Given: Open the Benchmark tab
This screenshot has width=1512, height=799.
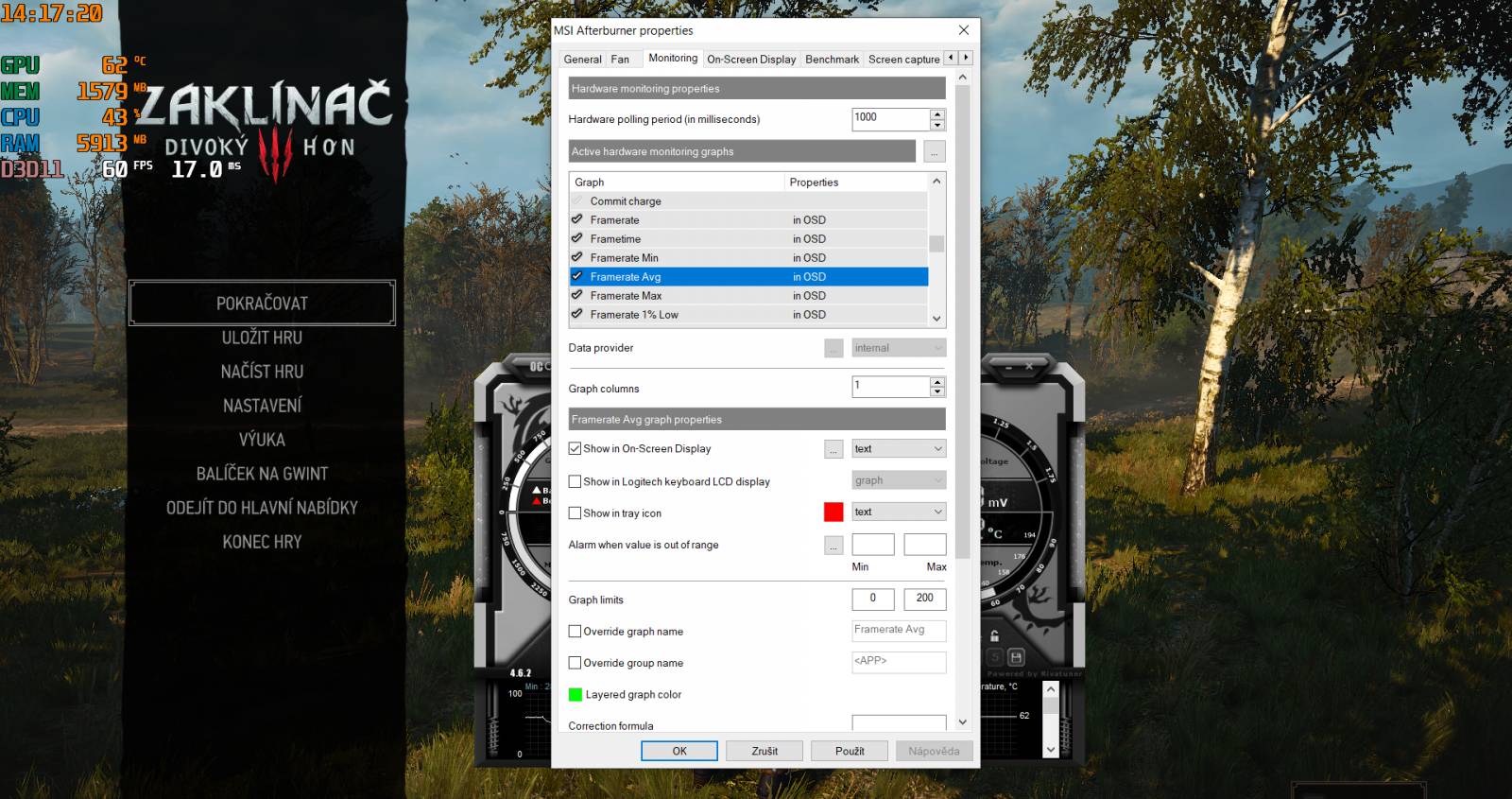Looking at the screenshot, I should (832, 59).
